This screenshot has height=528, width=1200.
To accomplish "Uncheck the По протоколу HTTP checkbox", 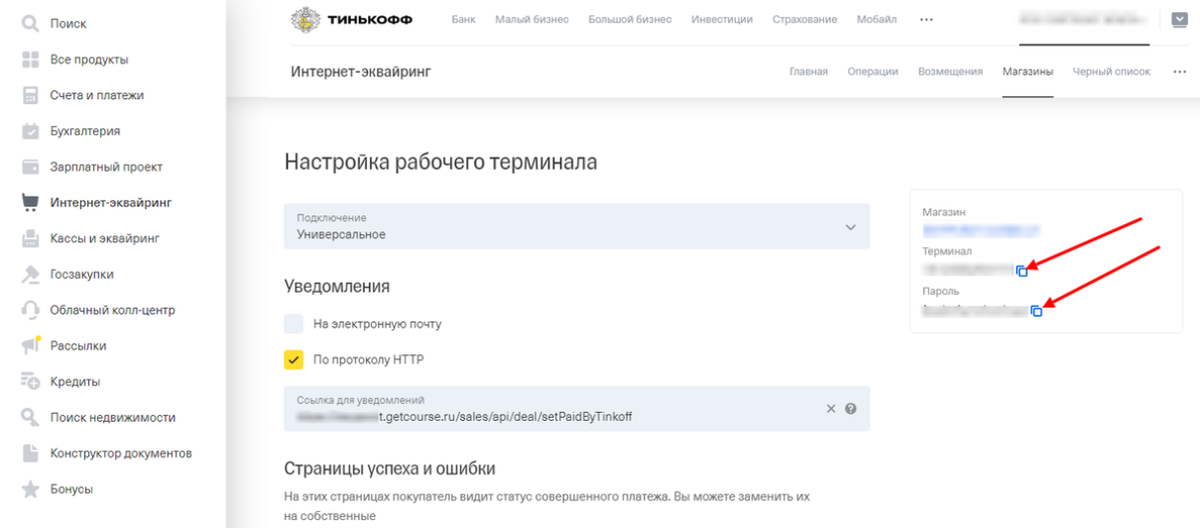I will point(293,359).
